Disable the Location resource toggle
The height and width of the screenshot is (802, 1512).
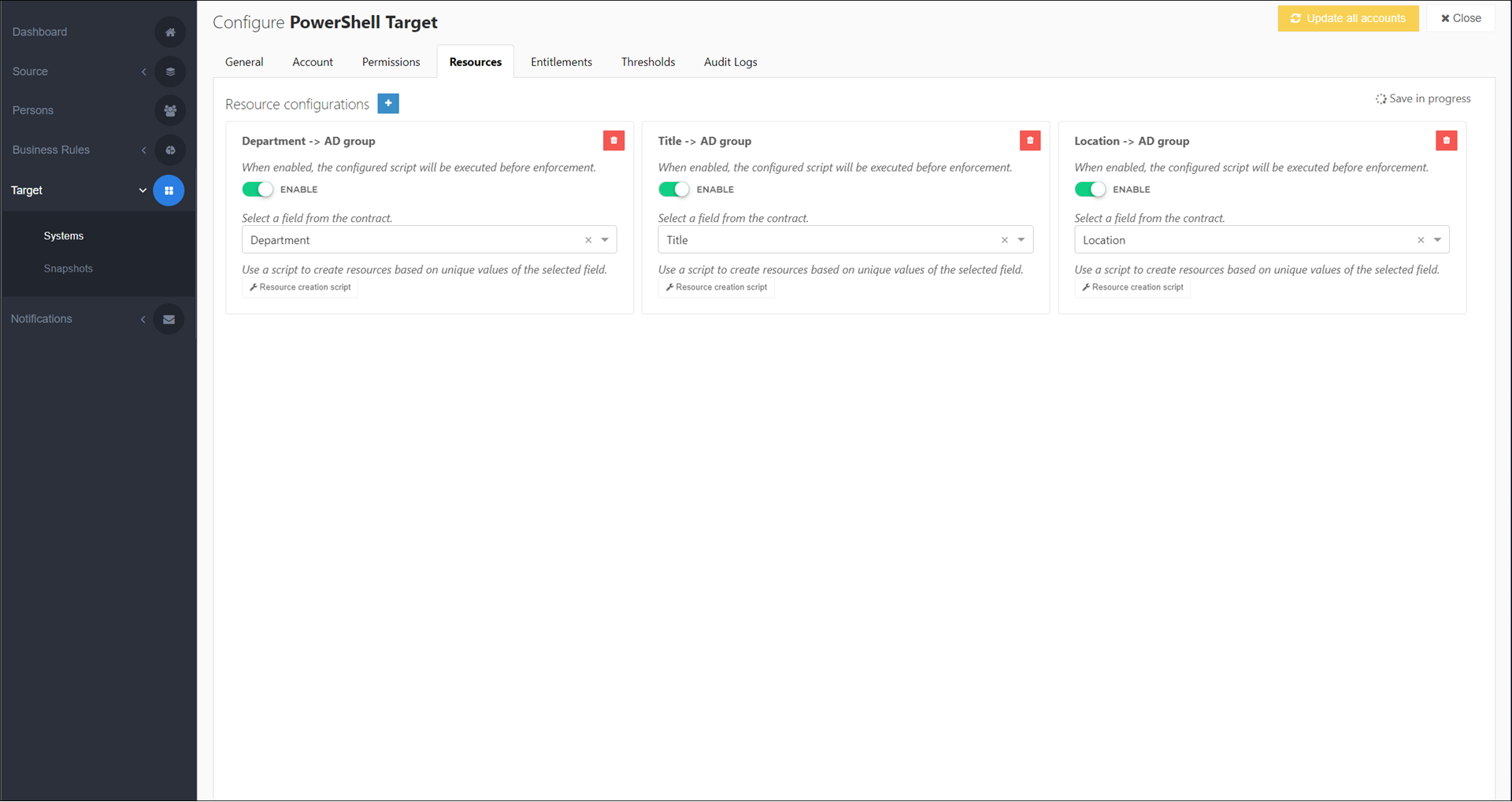pos(1090,190)
